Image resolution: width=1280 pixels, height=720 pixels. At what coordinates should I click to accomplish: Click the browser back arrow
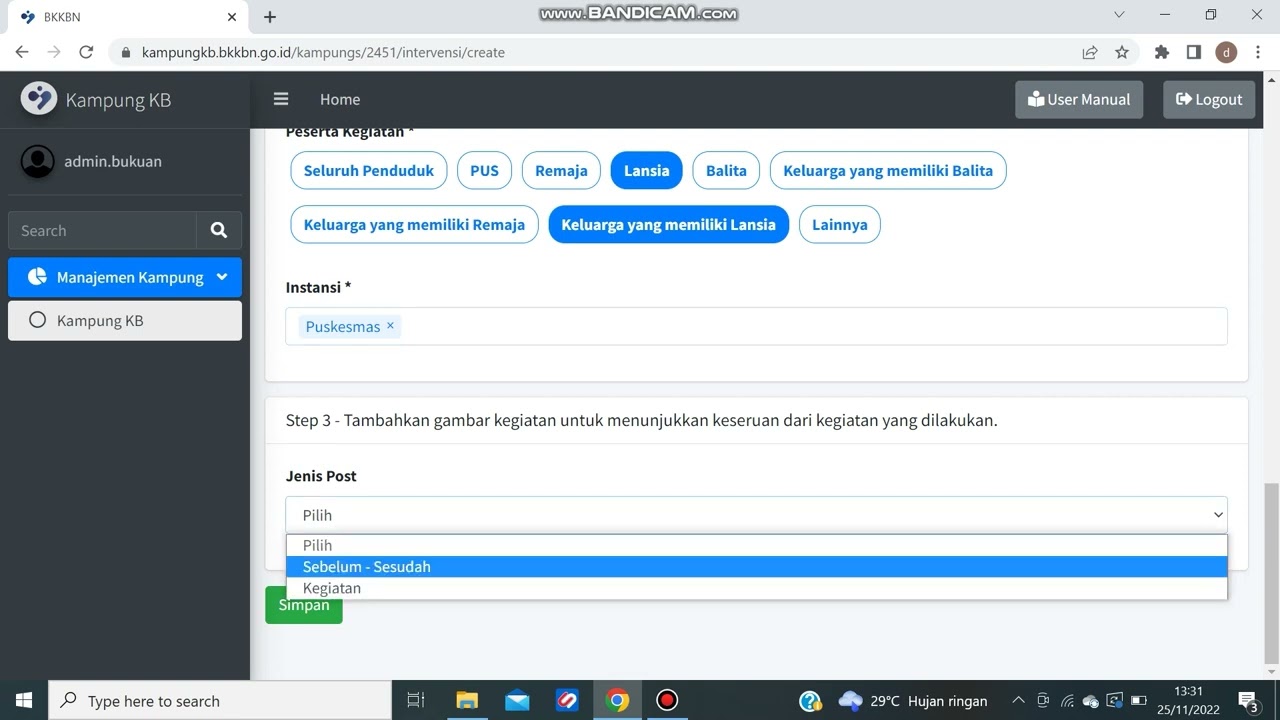(x=22, y=52)
